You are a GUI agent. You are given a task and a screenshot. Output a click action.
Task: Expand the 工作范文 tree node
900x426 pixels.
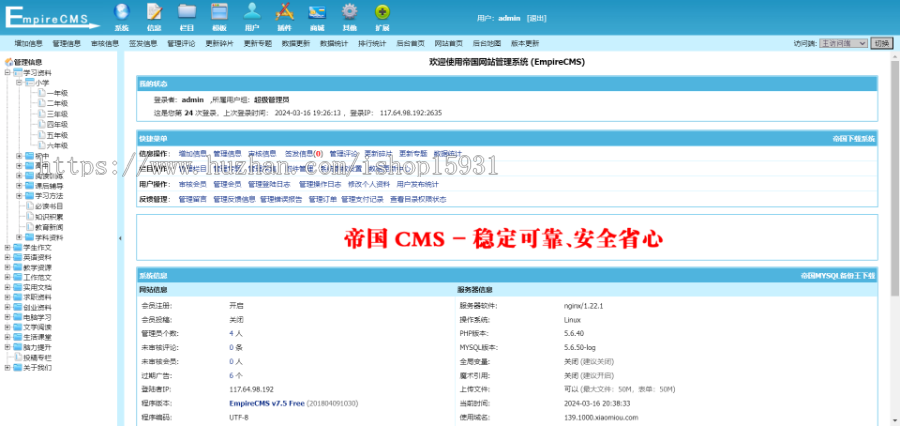(x=7, y=277)
